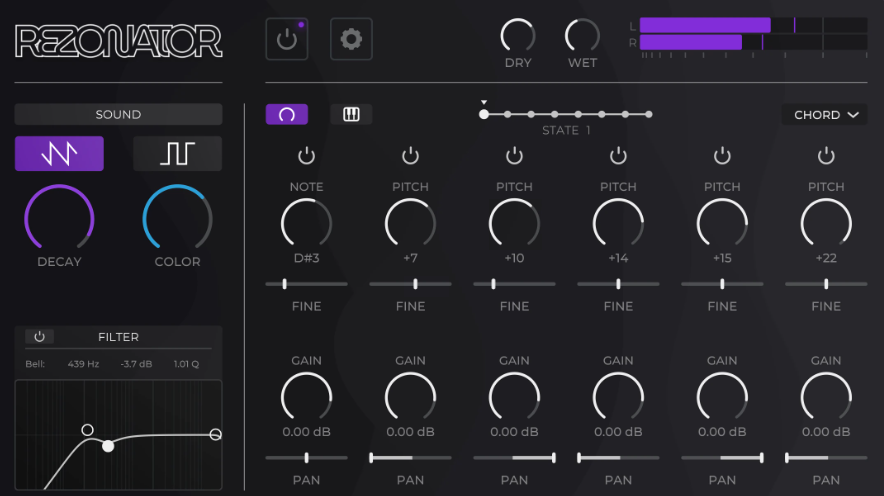Screen dimensions: 884x496
Task: Click the PAN slider in the +7 column
Action: (410, 458)
